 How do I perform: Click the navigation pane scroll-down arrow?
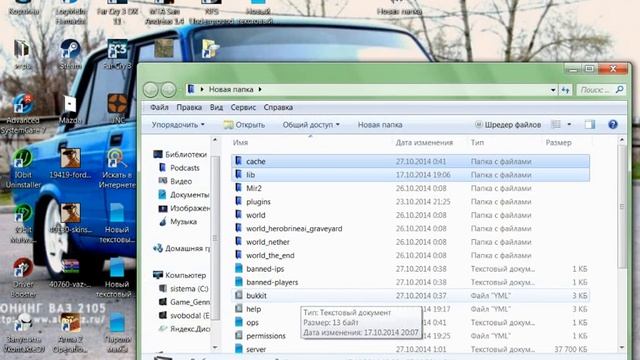[215, 347]
